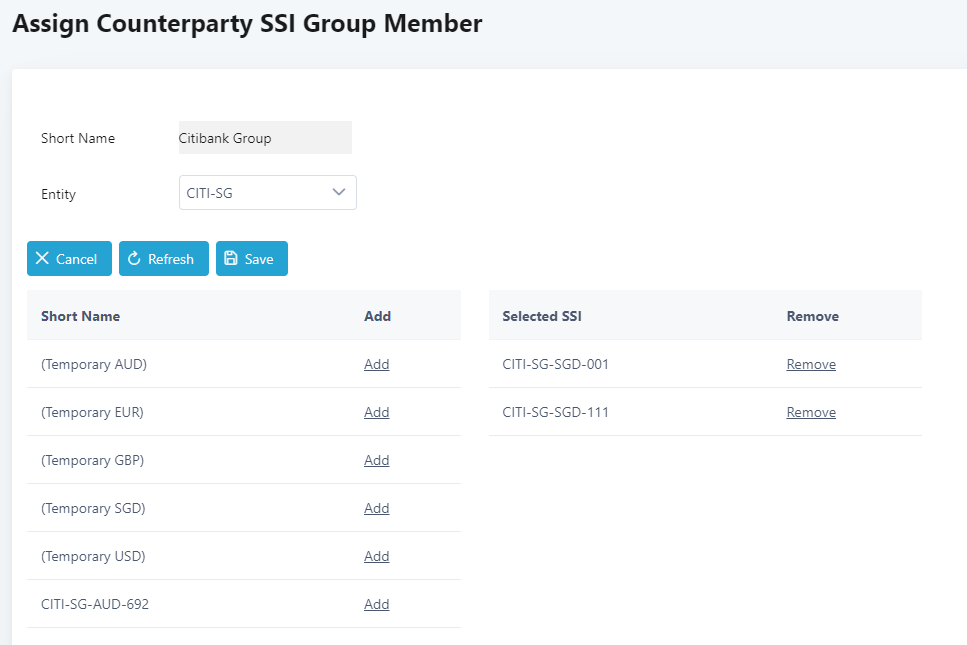Click the circular arrow Refresh icon
The height and width of the screenshot is (645, 967).
tap(134, 259)
